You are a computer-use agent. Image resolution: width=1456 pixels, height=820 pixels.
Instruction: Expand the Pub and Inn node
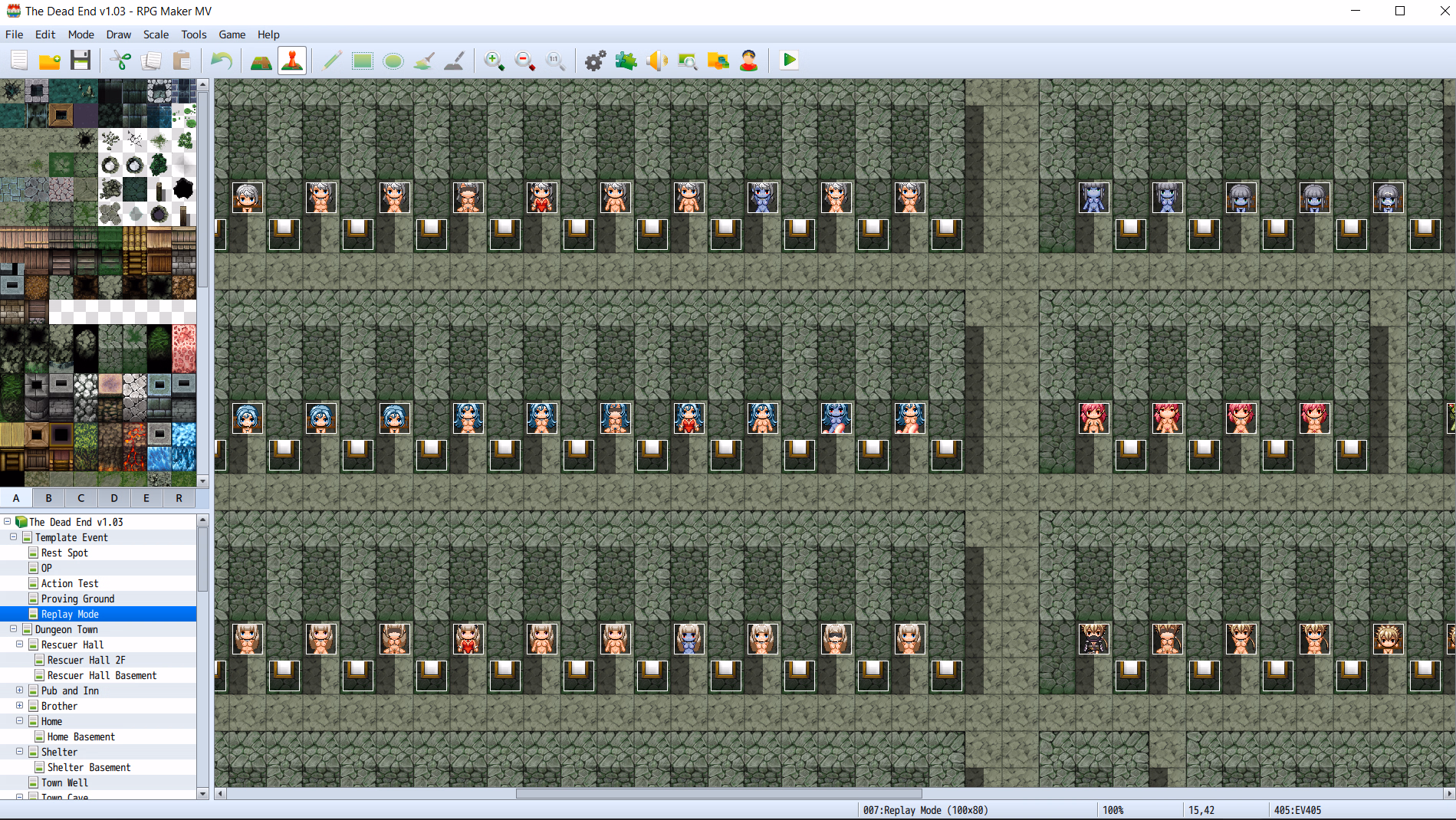pos(19,690)
